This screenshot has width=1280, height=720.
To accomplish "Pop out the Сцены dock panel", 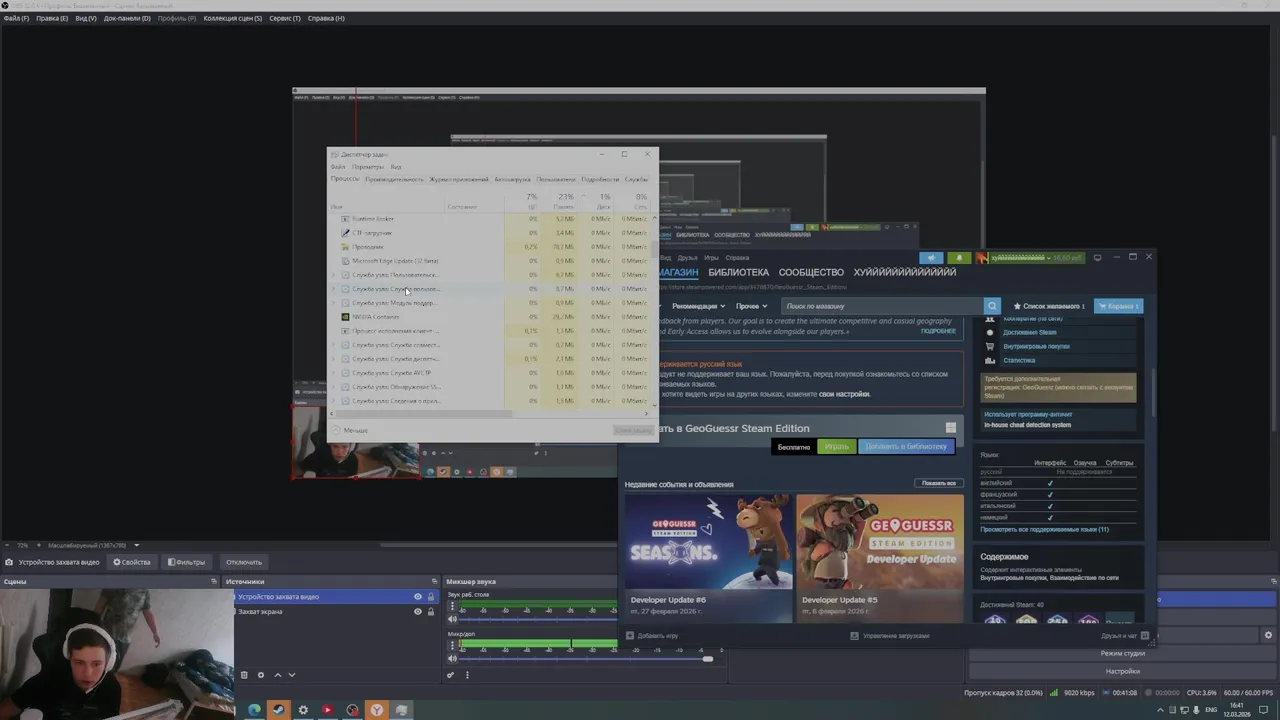I will [213, 581].
